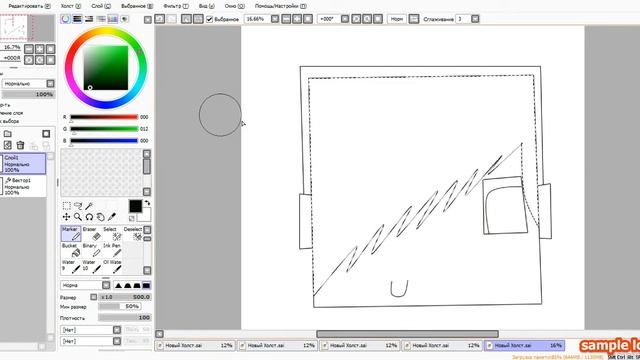The image size is (640, 360).
Task: Click the foreground black color swatch
Action: 136,206
